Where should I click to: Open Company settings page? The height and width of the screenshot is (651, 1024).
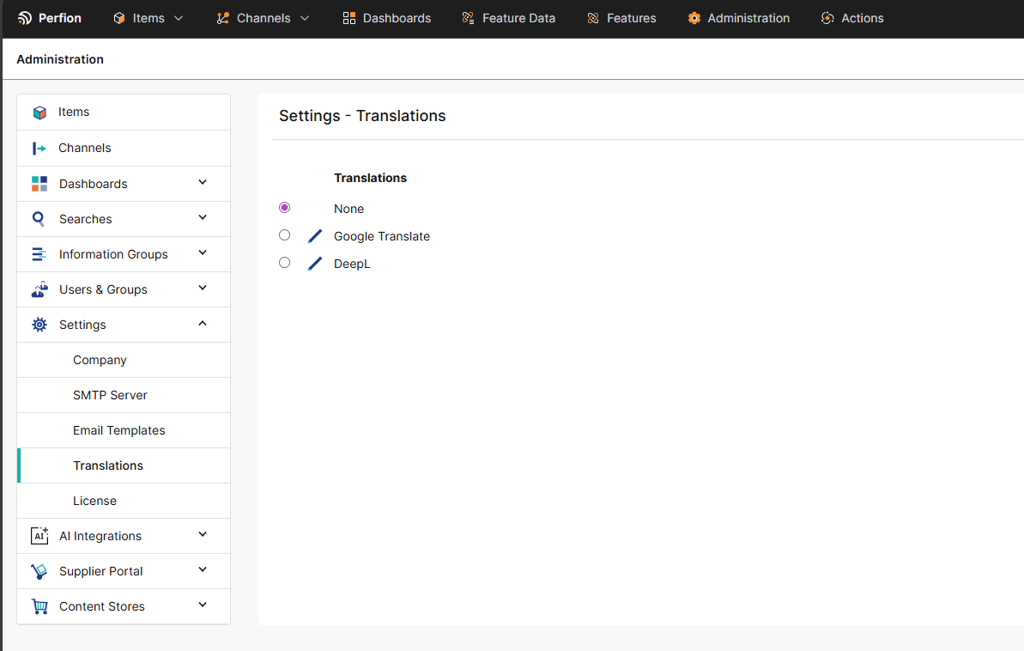(123, 360)
